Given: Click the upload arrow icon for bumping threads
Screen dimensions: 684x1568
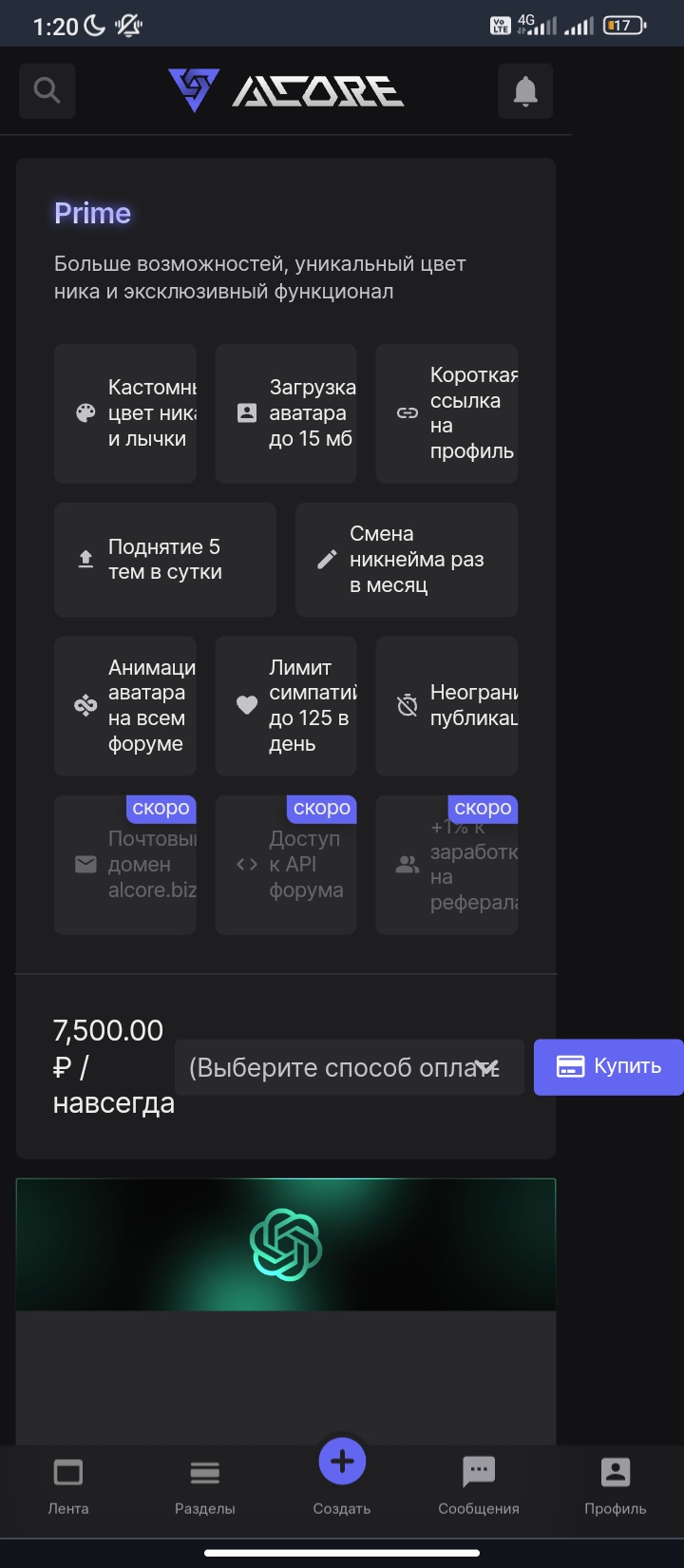Looking at the screenshot, I should tap(85, 560).
